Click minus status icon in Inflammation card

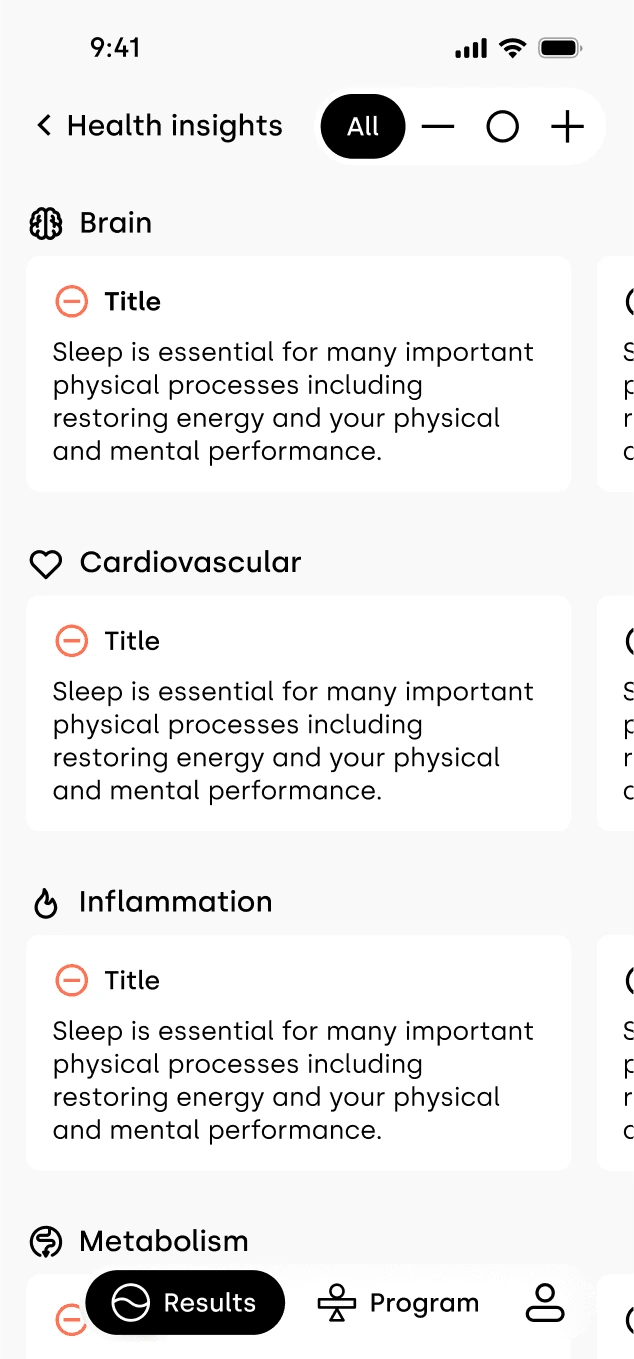pos(71,980)
